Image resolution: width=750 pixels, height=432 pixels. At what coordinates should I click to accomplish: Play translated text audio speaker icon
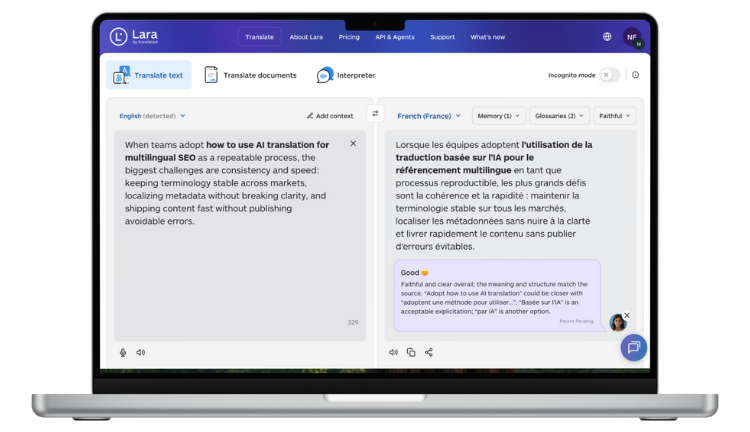393,353
